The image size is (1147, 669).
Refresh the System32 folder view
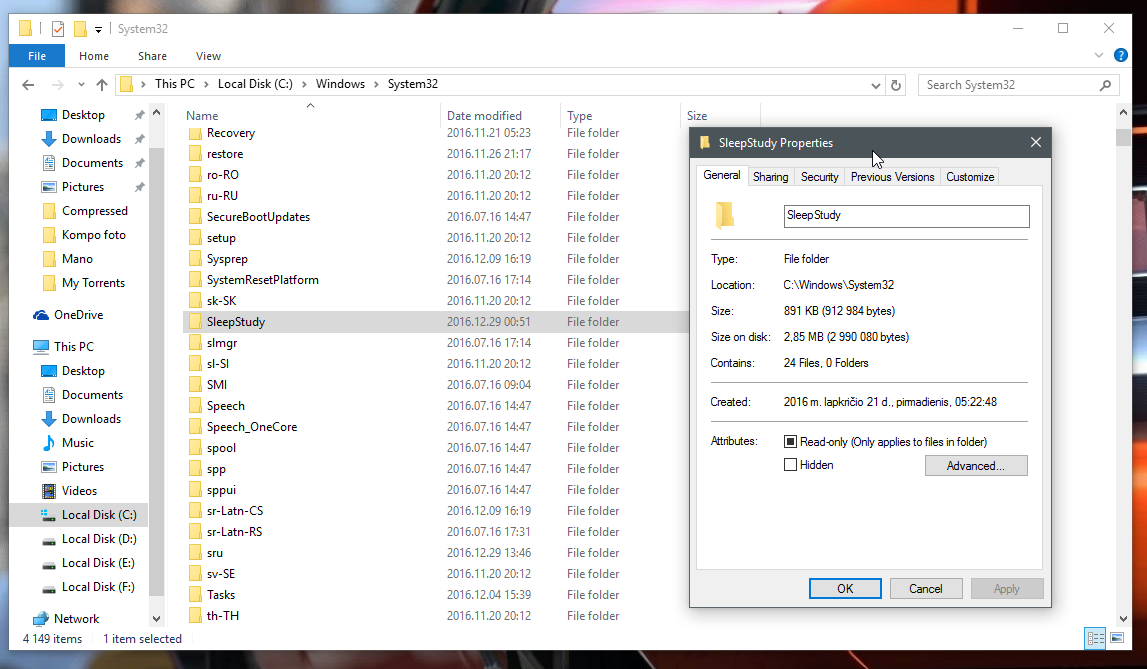click(895, 85)
